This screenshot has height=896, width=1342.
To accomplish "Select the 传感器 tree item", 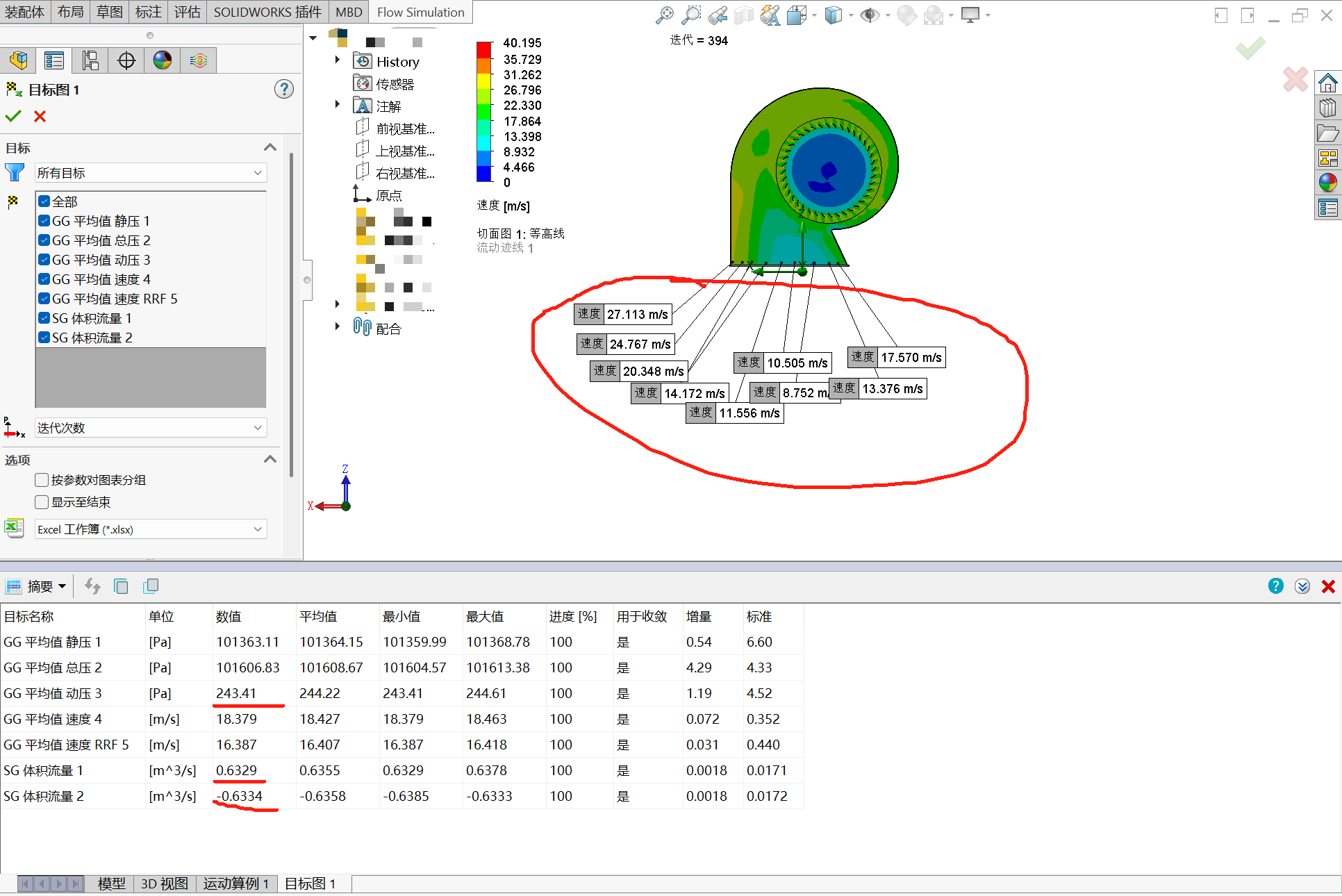I will pos(395,84).
